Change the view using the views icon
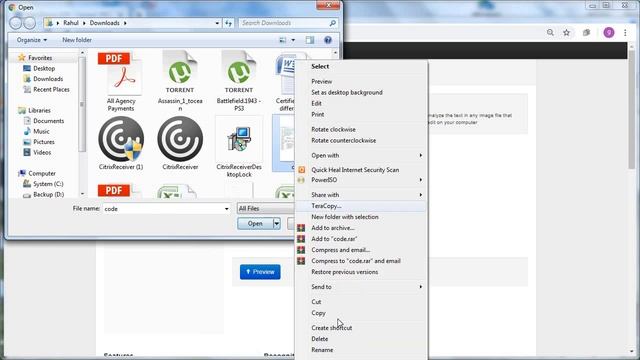Viewport: 640px width, 360px height. pyautogui.click(x=282, y=40)
